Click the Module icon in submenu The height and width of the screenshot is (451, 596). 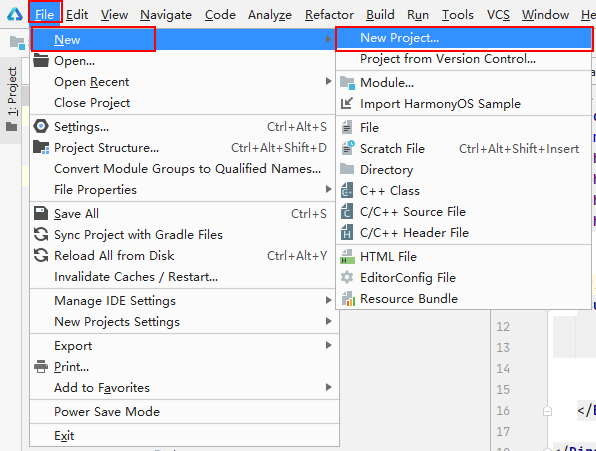[347, 82]
